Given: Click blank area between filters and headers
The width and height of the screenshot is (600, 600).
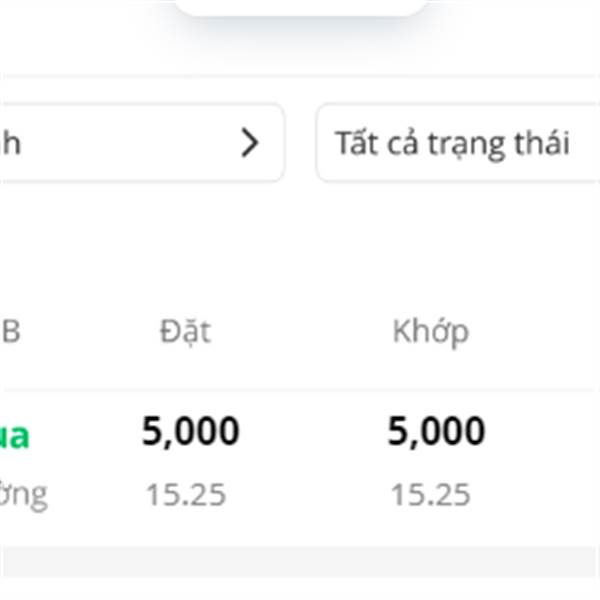Looking at the screenshot, I should 300,245.
